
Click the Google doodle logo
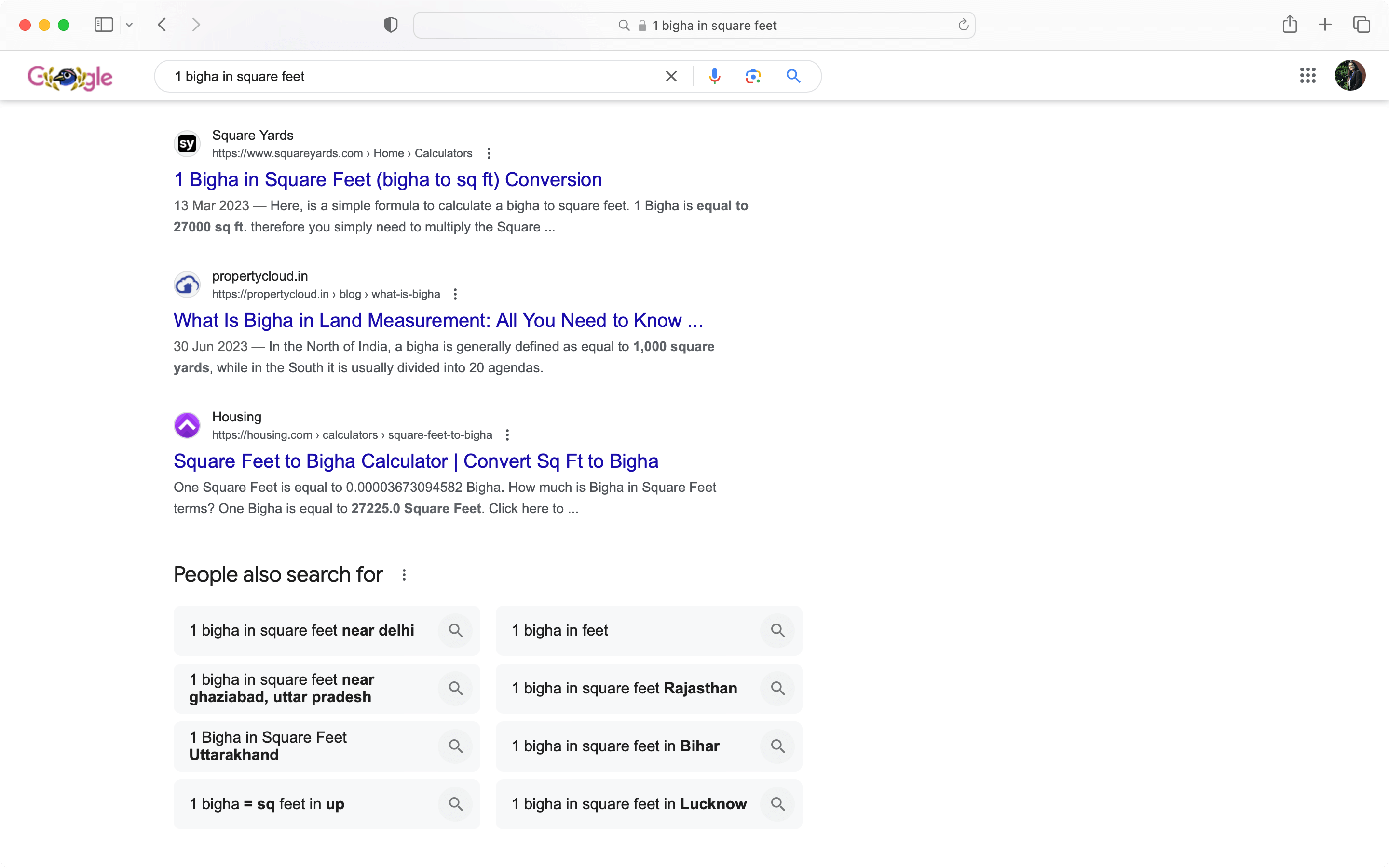tap(70, 77)
